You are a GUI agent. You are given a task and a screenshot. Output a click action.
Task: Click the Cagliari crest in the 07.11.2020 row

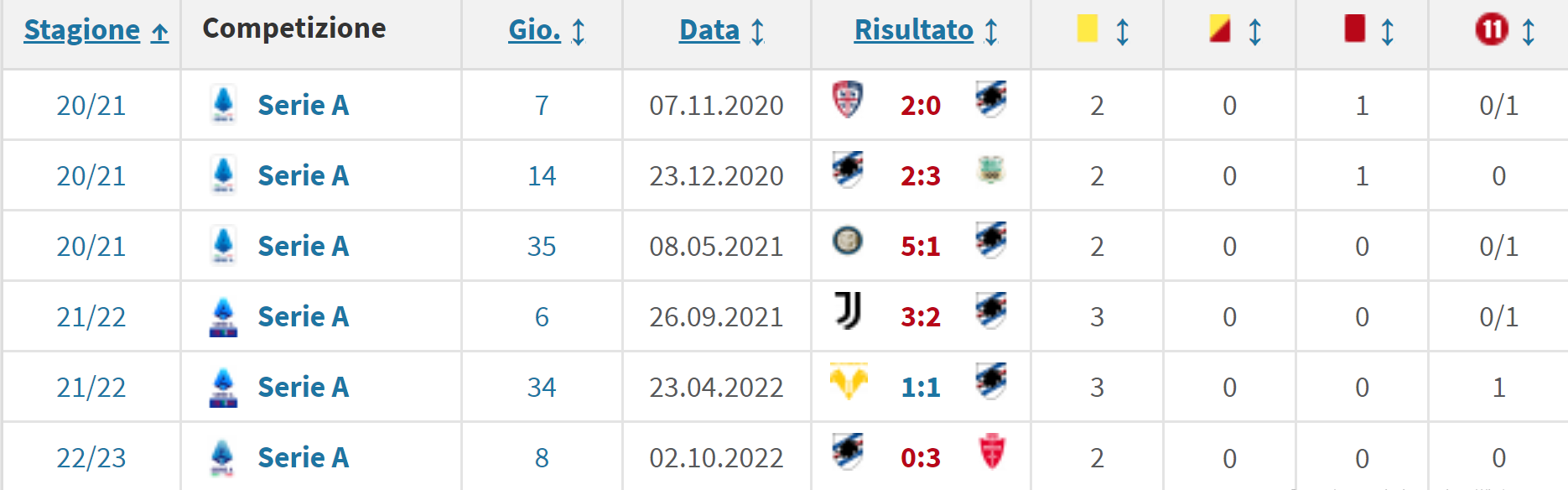click(848, 100)
